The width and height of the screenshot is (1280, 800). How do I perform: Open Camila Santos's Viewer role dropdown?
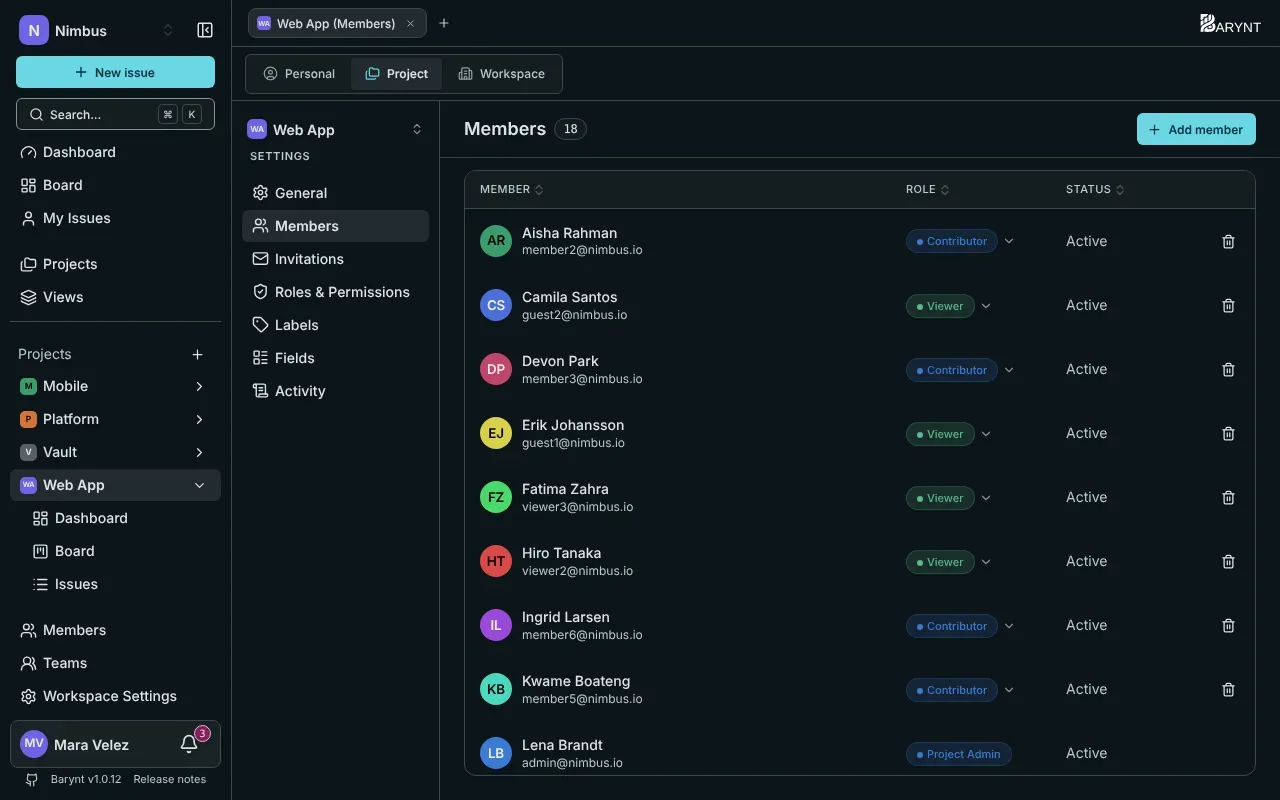click(x=949, y=306)
